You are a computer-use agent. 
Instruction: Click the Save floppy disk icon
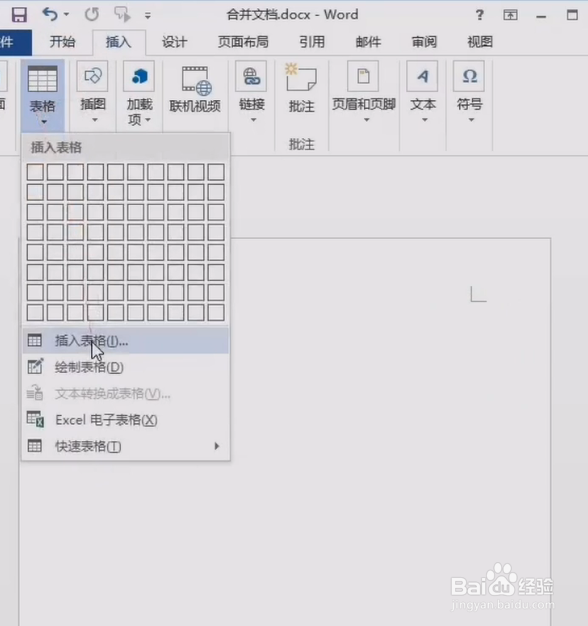point(19,15)
